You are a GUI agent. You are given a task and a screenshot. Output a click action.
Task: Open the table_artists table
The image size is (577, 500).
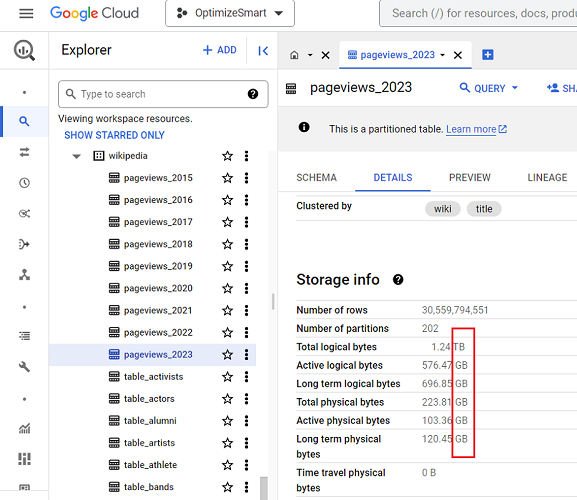(149, 443)
